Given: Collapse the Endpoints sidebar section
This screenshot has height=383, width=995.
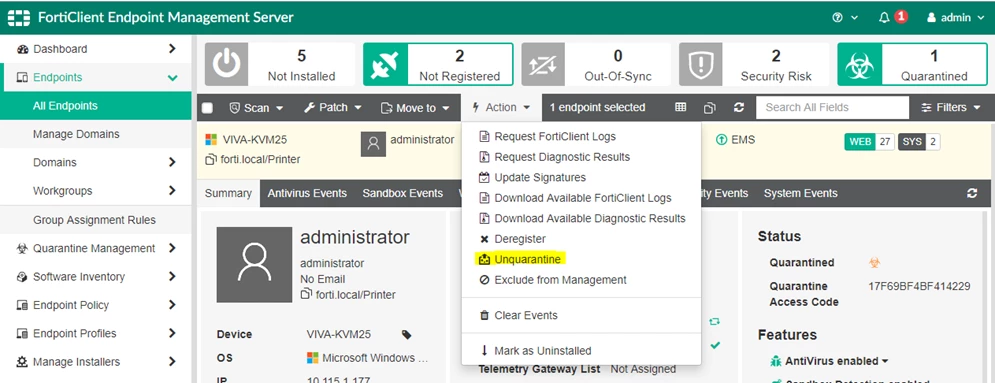Looking at the screenshot, I should point(172,77).
